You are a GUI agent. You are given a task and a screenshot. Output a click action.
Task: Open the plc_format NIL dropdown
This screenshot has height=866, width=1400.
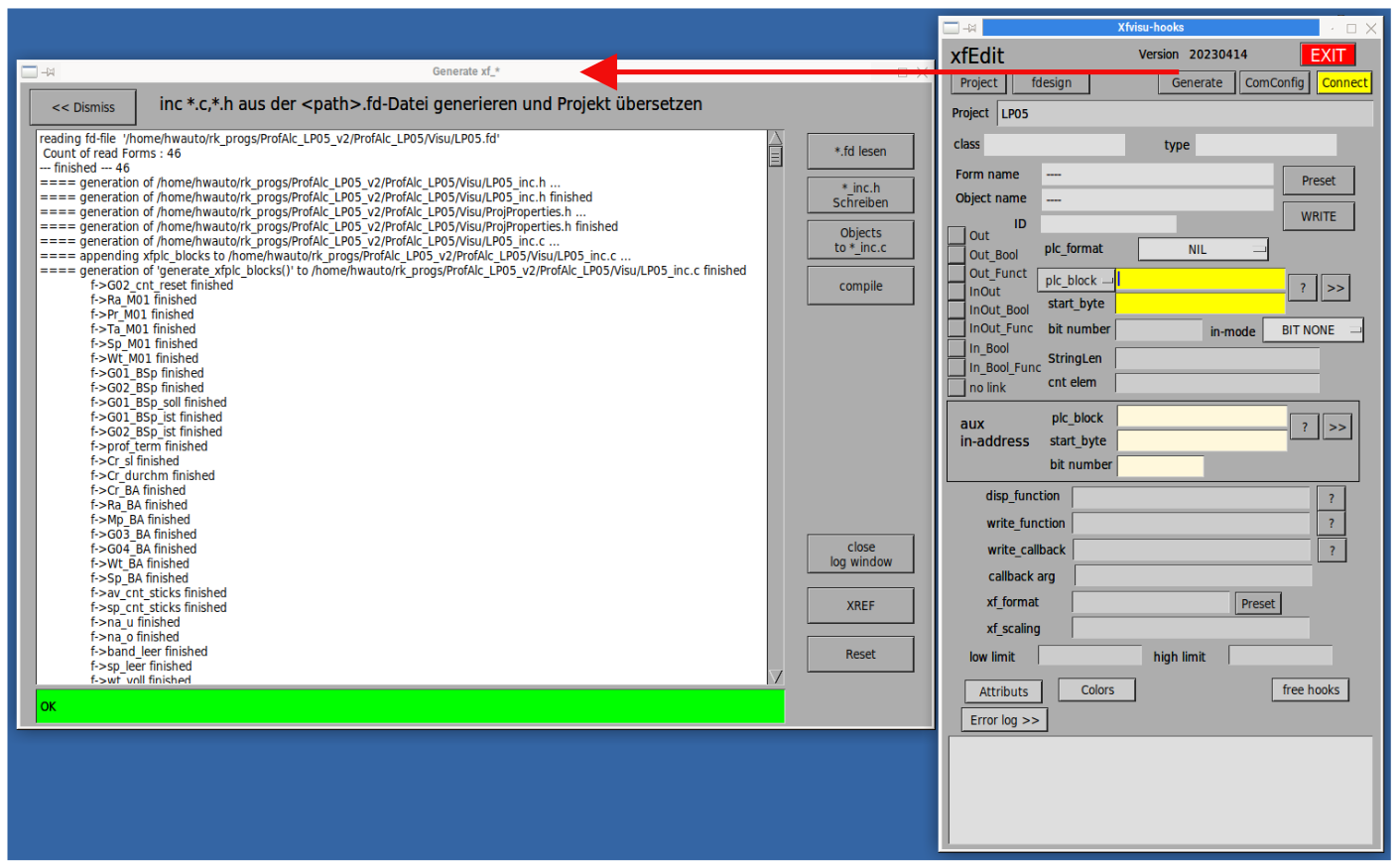[x=1203, y=250]
